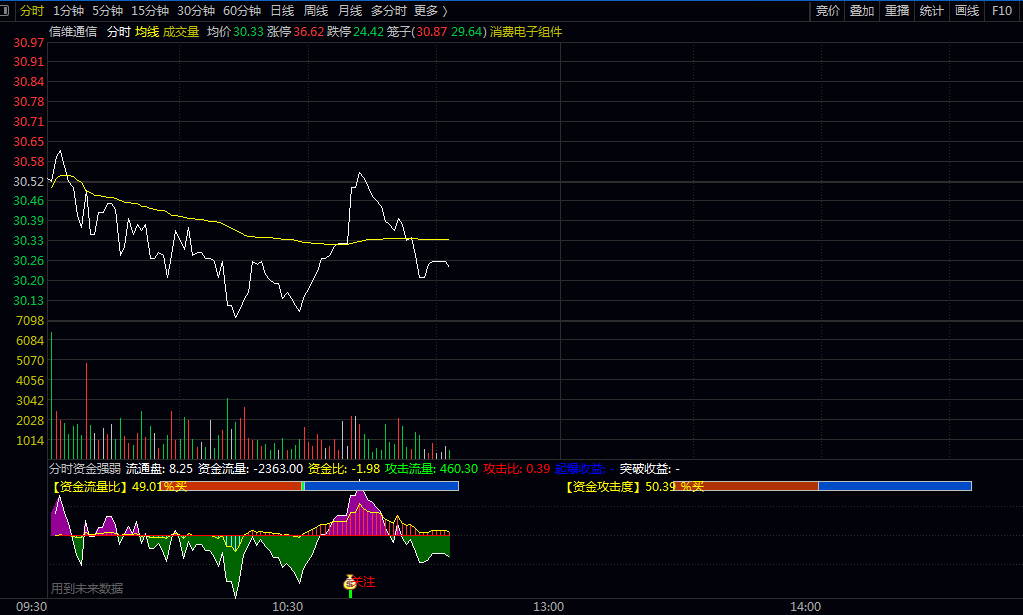Activate the 画线 drawing tools

point(966,11)
